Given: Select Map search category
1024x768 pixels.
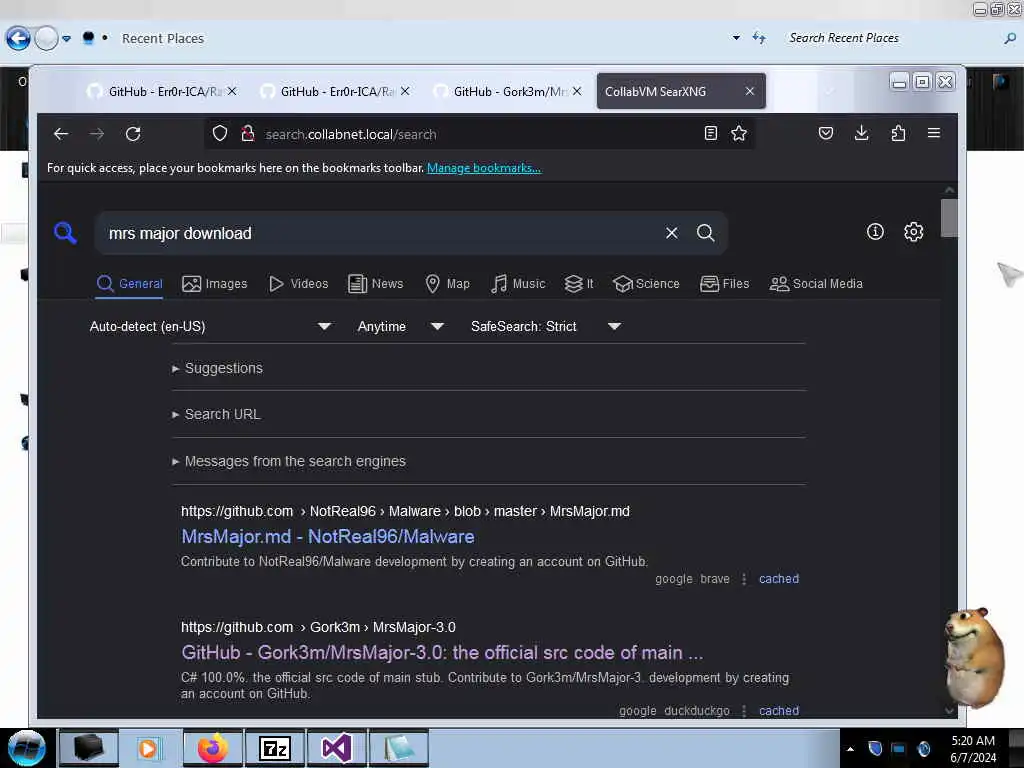Looking at the screenshot, I should (x=447, y=283).
